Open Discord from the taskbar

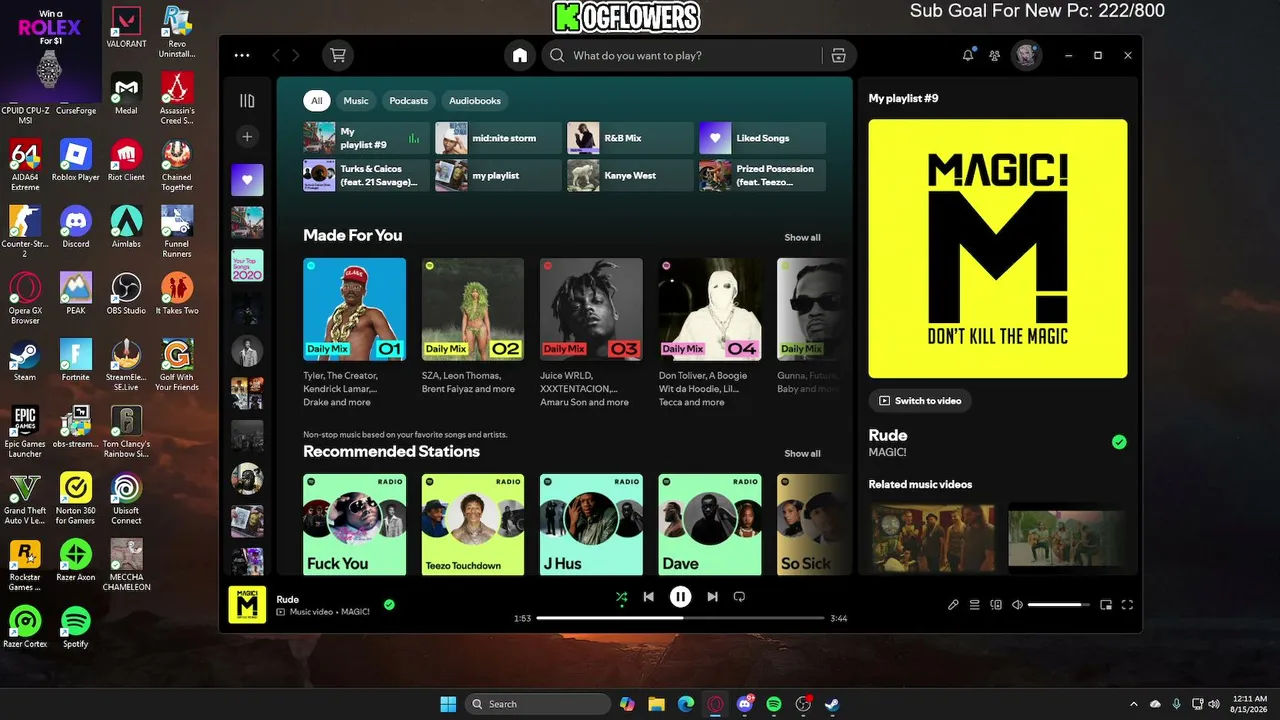(745, 704)
